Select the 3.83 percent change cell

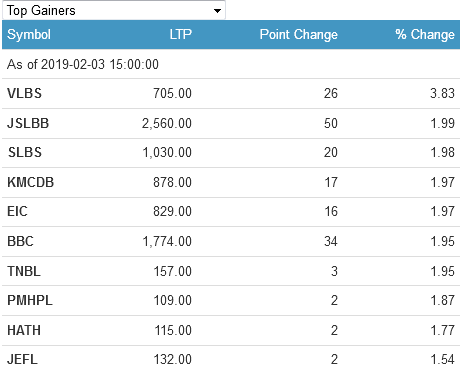coord(442,93)
